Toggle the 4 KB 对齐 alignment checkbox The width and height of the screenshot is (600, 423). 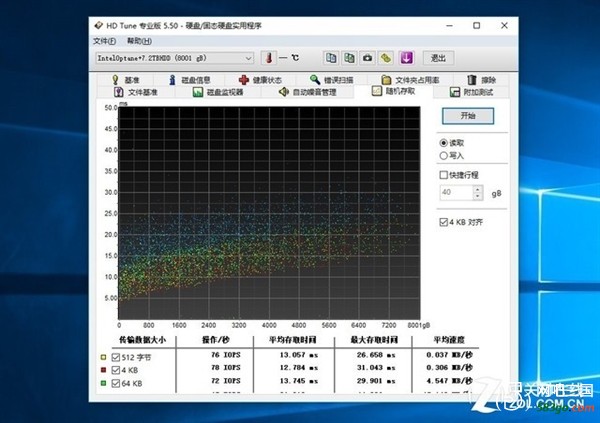click(443, 222)
